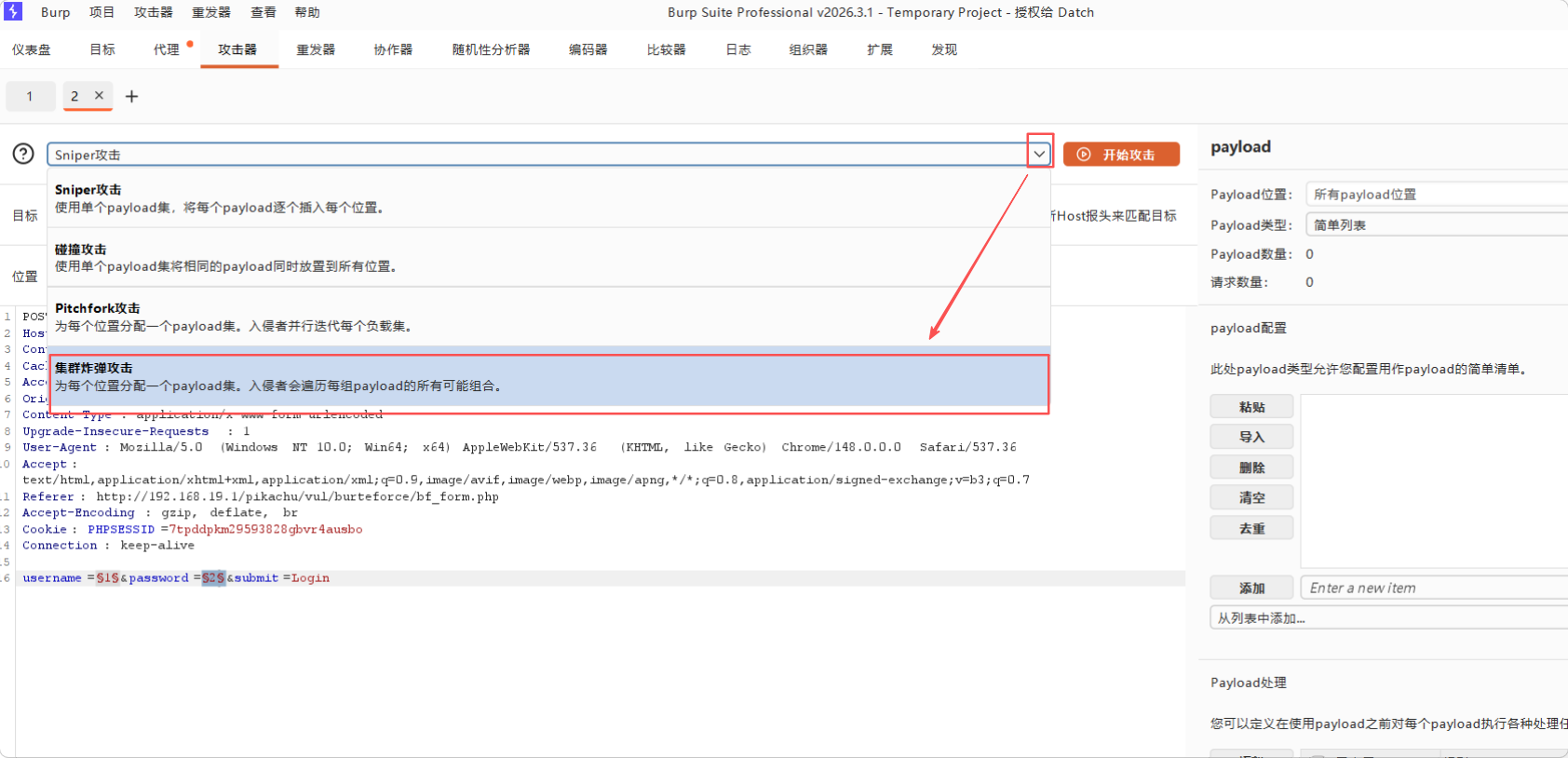This screenshot has height=758, width=1568.
Task: Choose the Pitchfork攻击 option
Action: 549,317
